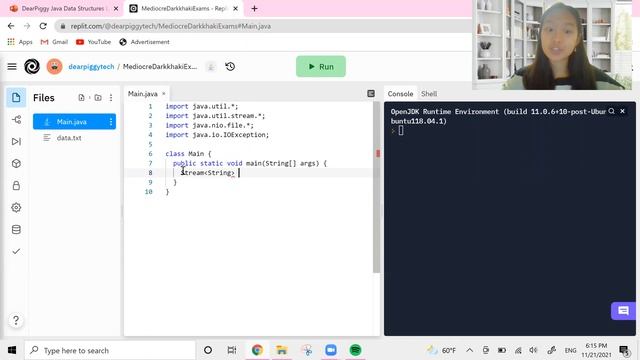Open the dearpiggytech profile avatar
The height and width of the screenshot is (360, 640).
[54, 67]
